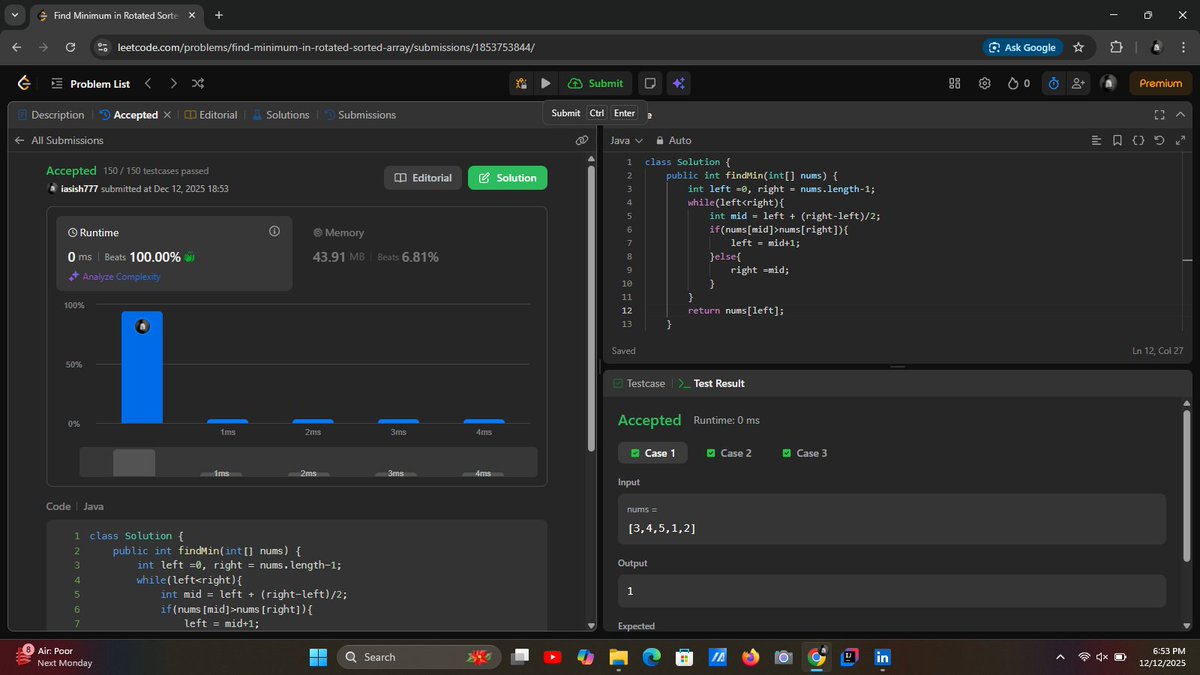Viewport: 1200px width, 675px height.
Task: Click the daily streak flame icon
Action: tap(1012, 83)
